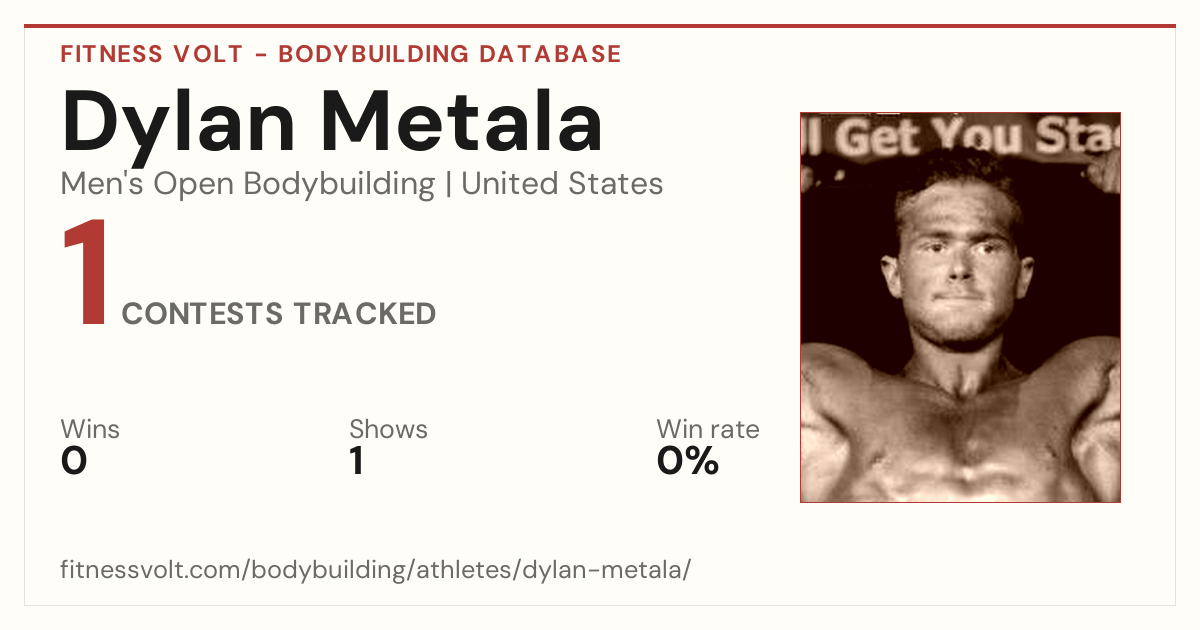Select the 0% win rate value
The width and height of the screenshot is (1200, 630).
688,462
